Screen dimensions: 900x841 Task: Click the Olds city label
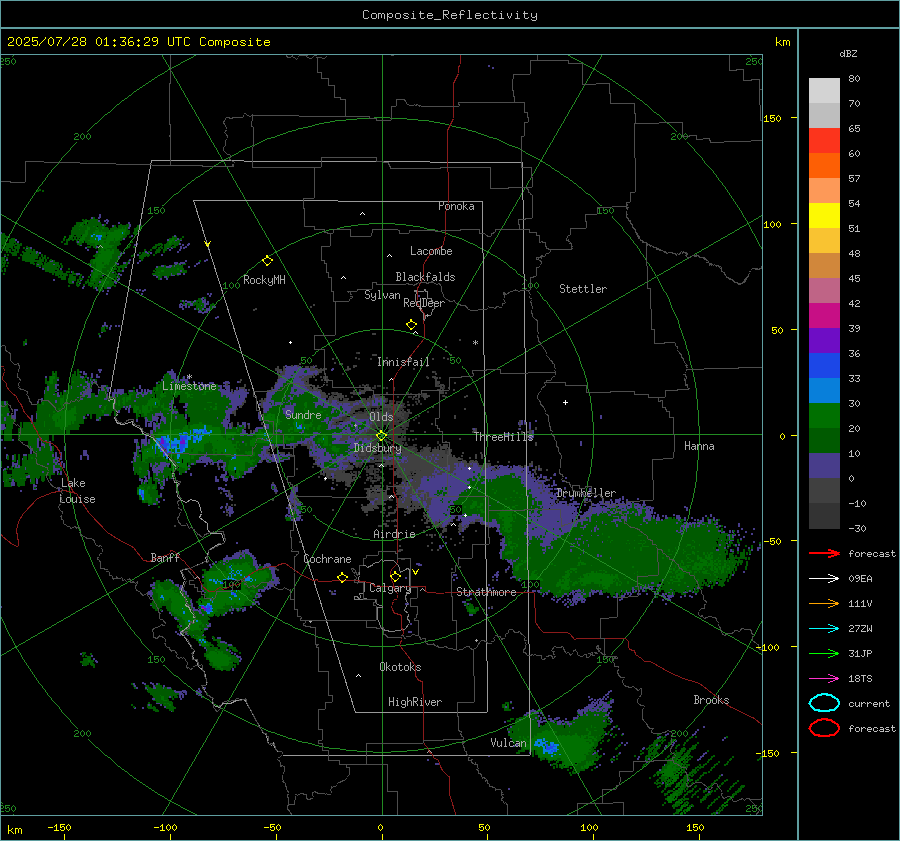point(381,417)
